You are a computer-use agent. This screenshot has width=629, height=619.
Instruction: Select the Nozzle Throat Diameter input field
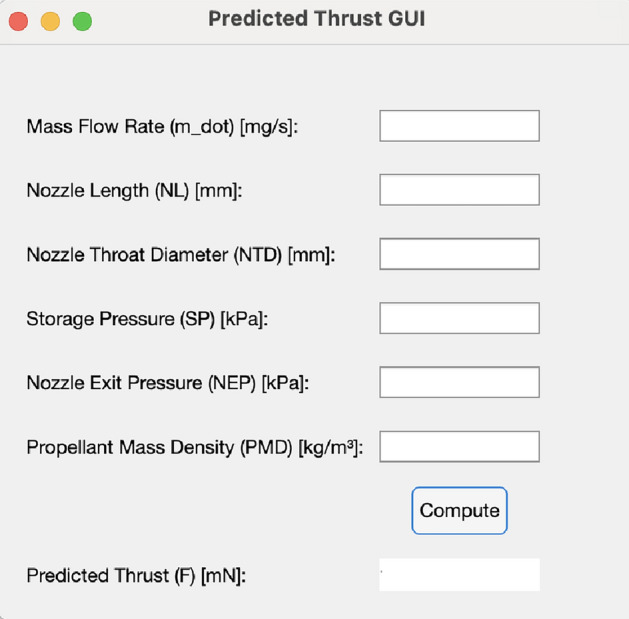[459, 254]
